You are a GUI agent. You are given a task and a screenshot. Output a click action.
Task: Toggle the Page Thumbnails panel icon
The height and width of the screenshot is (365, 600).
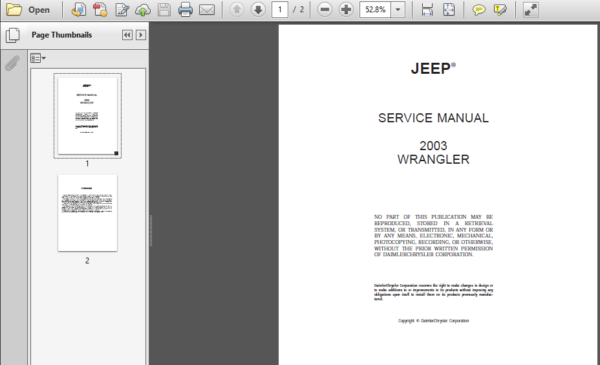(x=13, y=35)
